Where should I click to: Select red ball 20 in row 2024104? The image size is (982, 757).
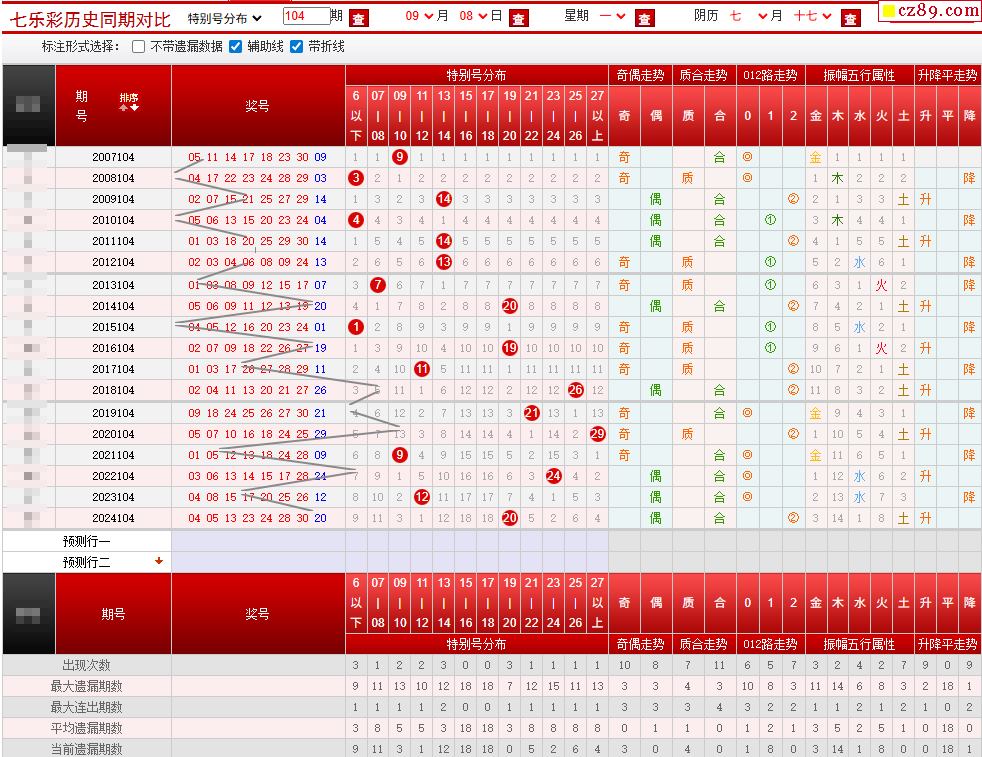[x=510, y=517]
